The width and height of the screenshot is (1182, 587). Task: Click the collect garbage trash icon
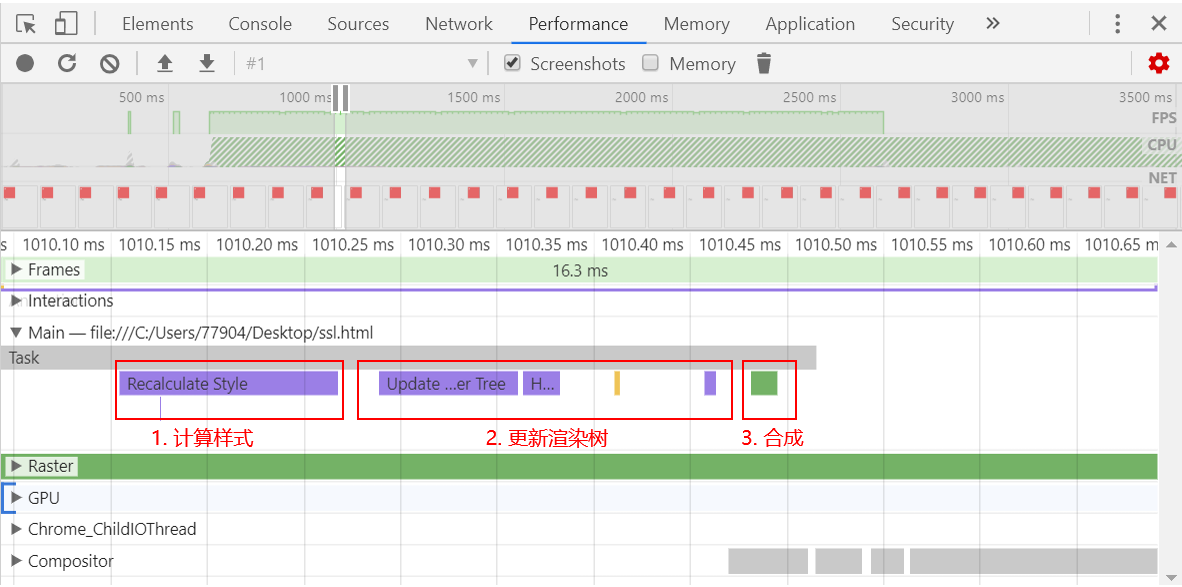tap(764, 64)
